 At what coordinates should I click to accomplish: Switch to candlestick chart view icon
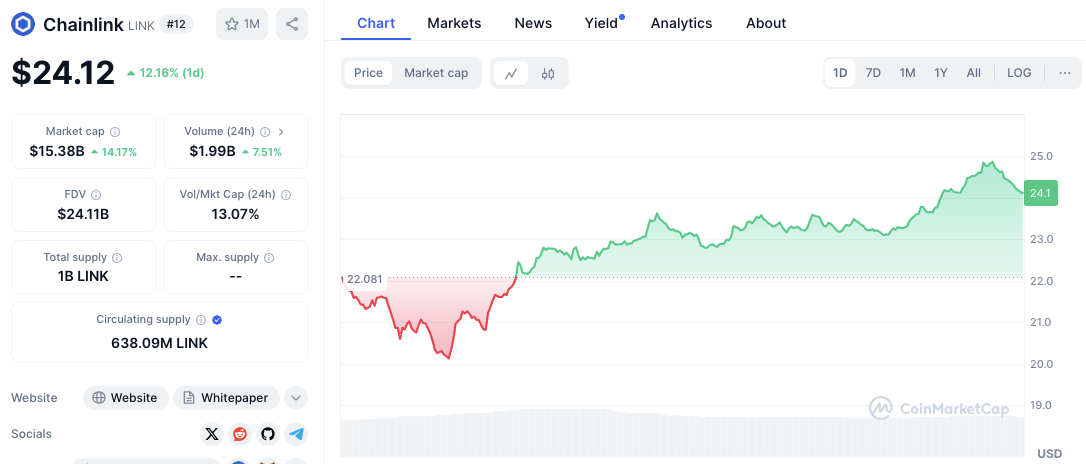tap(548, 73)
